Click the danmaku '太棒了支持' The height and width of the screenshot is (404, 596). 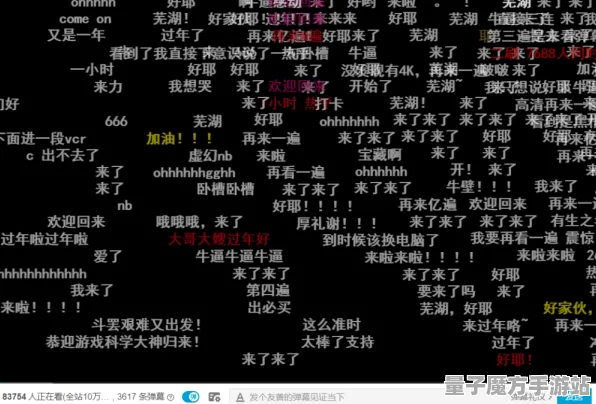(338, 342)
